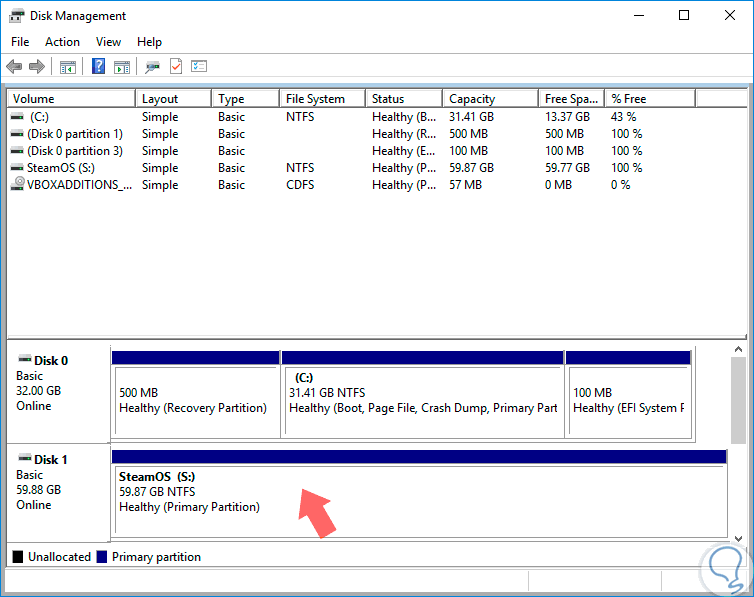Maximize the Disk Management window
The height and width of the screenshot is (597, 754).
coord(684,16)
